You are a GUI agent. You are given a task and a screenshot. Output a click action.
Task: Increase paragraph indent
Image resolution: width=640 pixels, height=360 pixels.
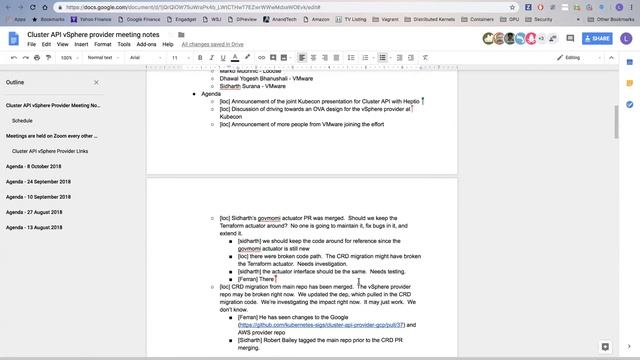coord(411,58)
